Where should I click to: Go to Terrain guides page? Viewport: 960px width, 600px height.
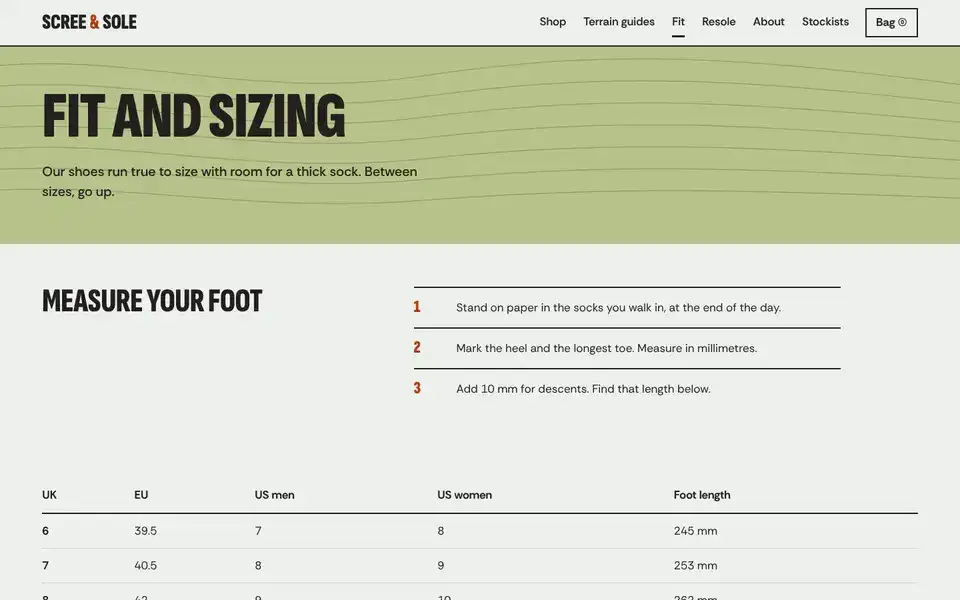[618, 22]
